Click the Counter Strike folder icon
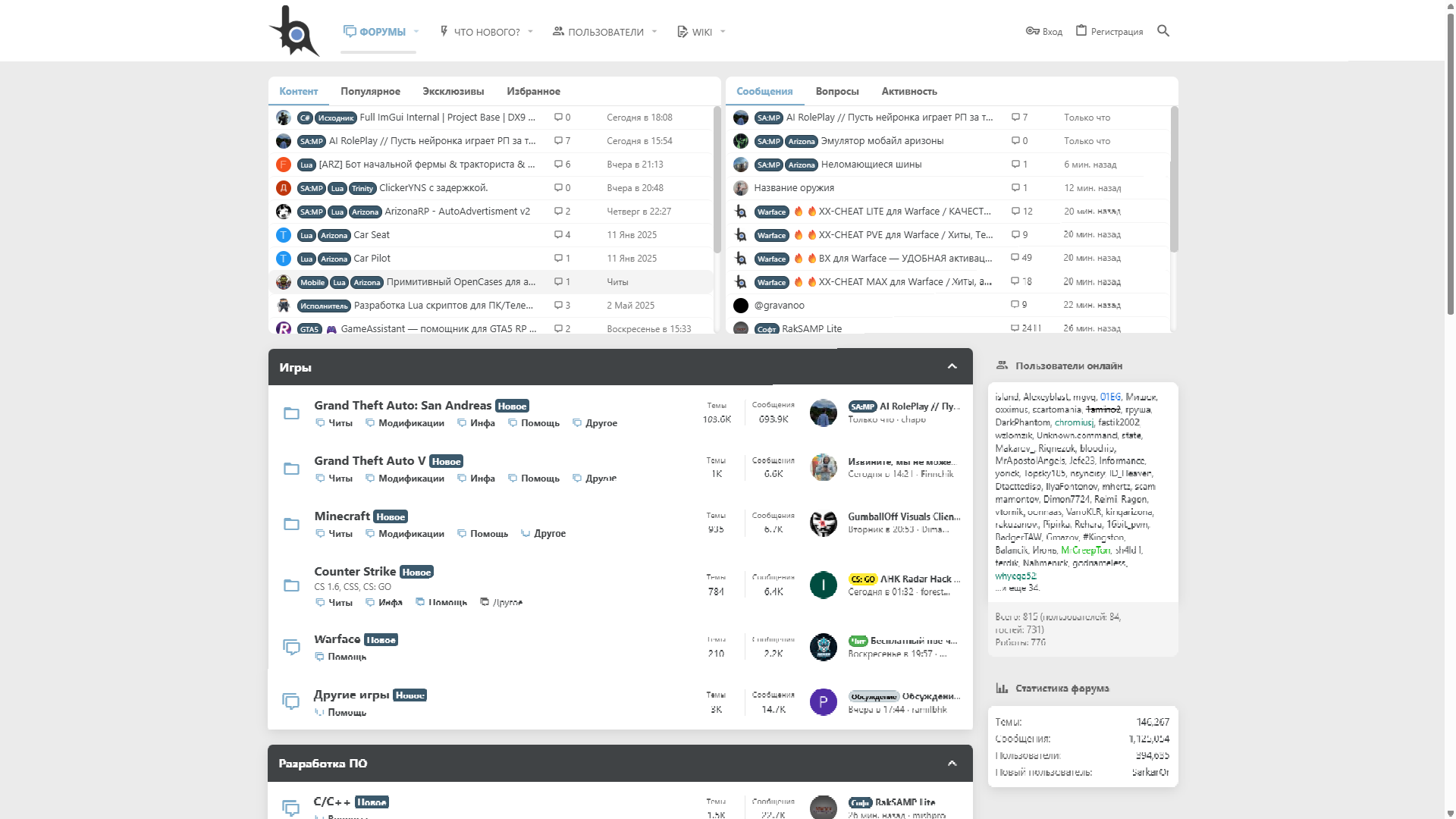The height and width of the screenshot is (819, 1456). (291, 585)
